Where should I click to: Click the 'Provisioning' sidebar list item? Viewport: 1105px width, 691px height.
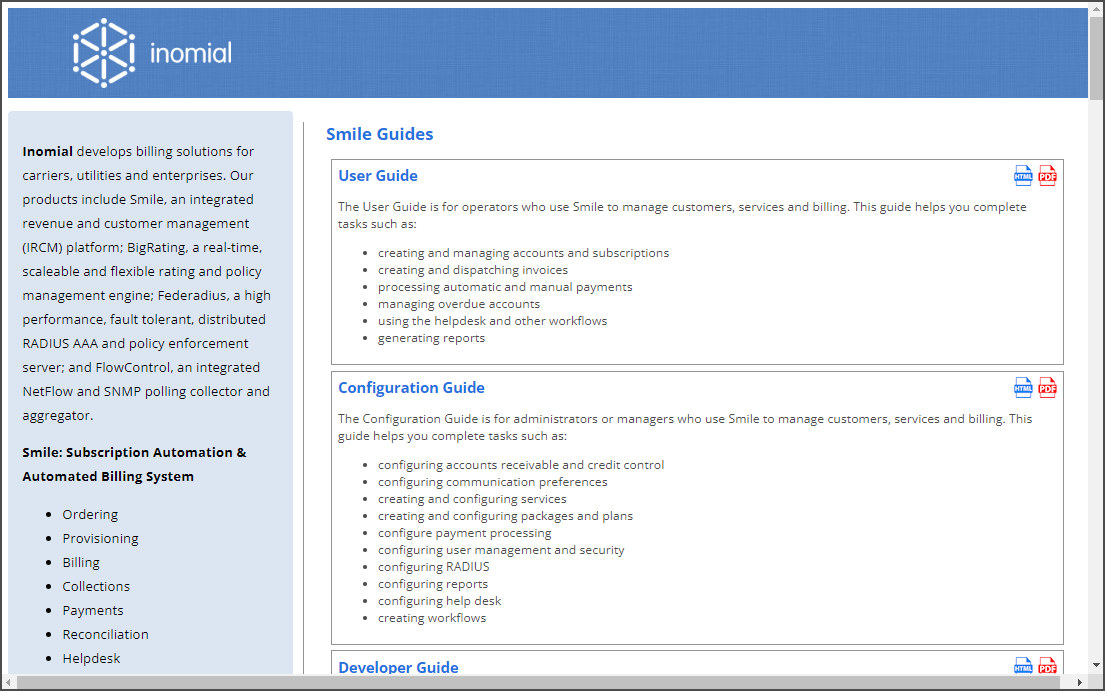point(100,538)
